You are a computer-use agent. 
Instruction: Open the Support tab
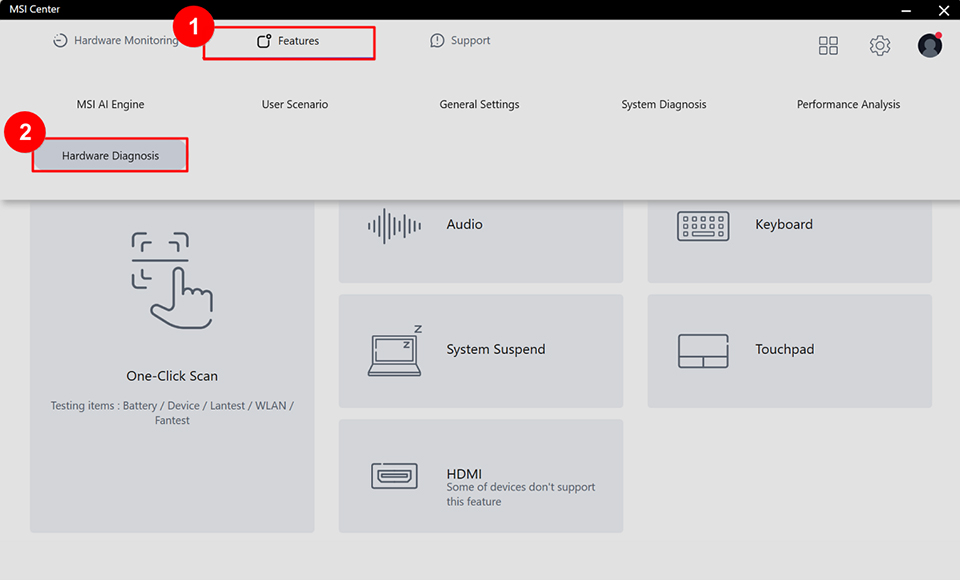pyautogui.click(x=460, y=40)
